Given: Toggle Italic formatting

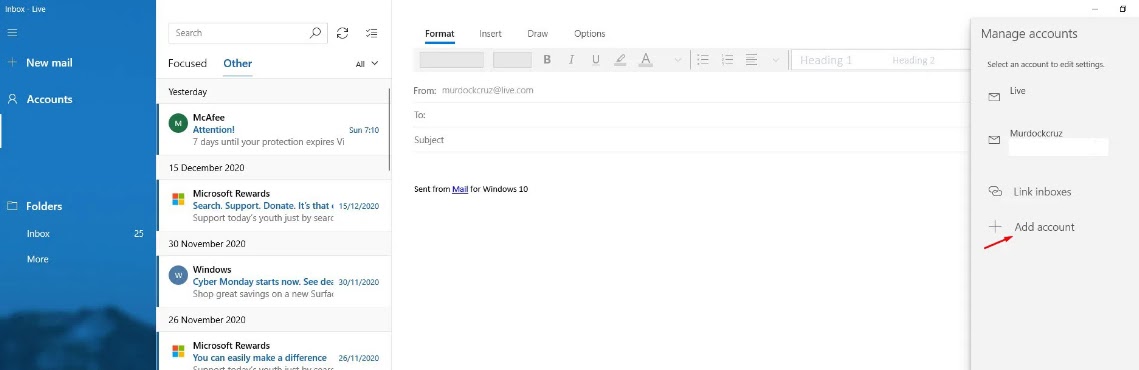Looking at the screenshot, I should pos(572,60).
